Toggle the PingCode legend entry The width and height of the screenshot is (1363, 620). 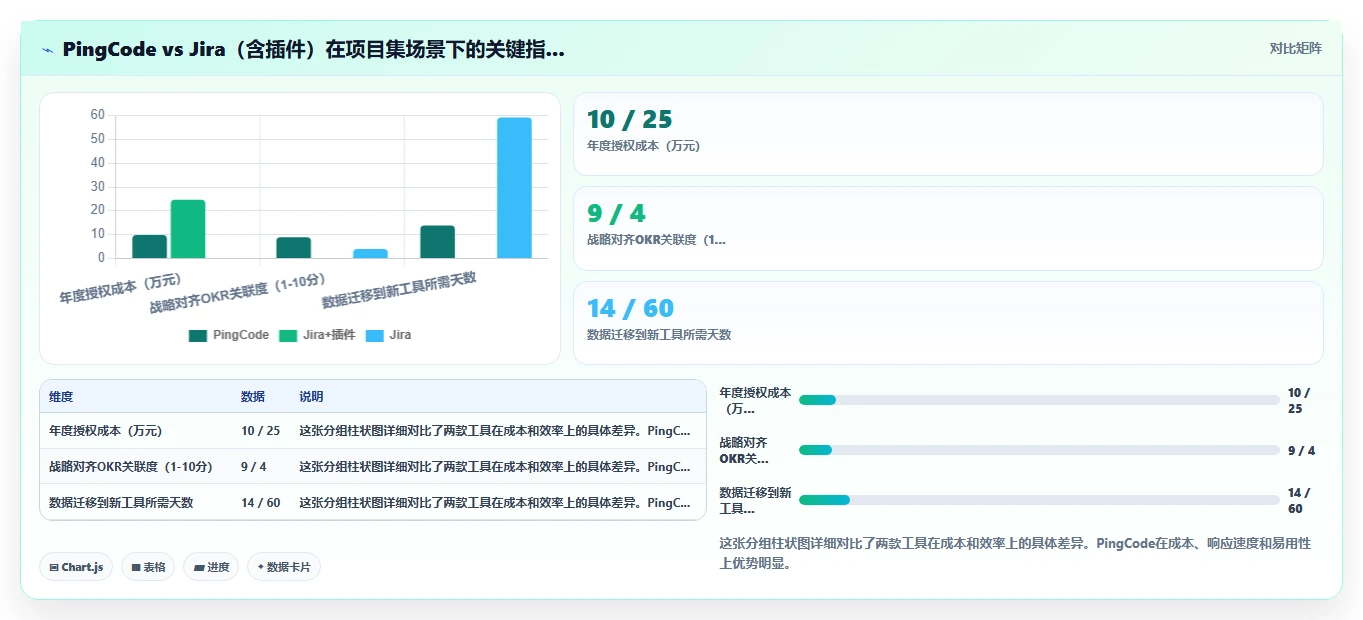click(x=229, y=335)
